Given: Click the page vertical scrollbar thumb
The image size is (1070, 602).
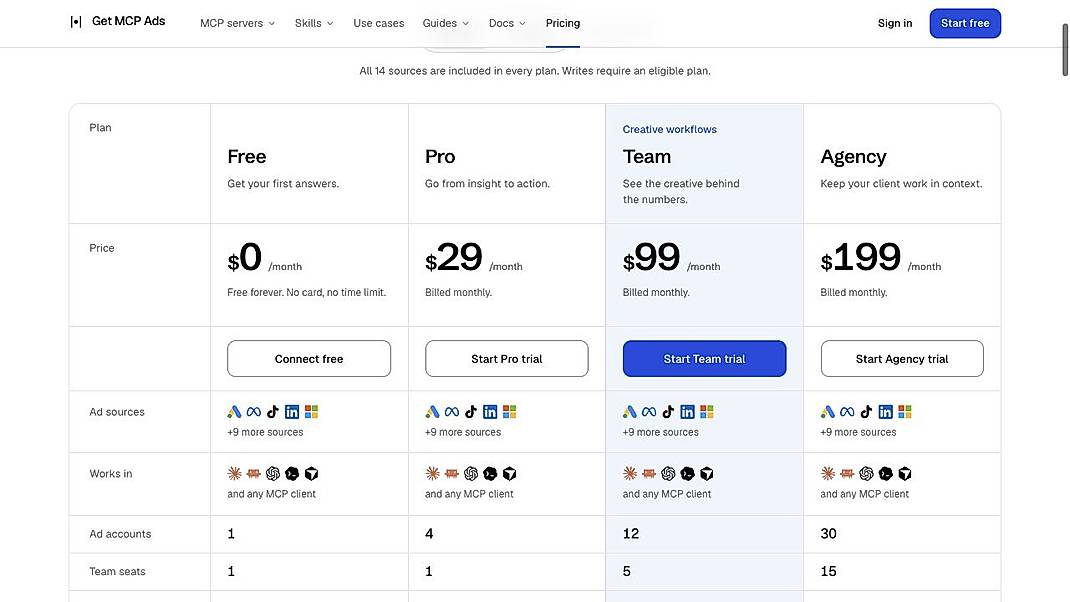Looking at the screenshot, I should click(1065, 51).
